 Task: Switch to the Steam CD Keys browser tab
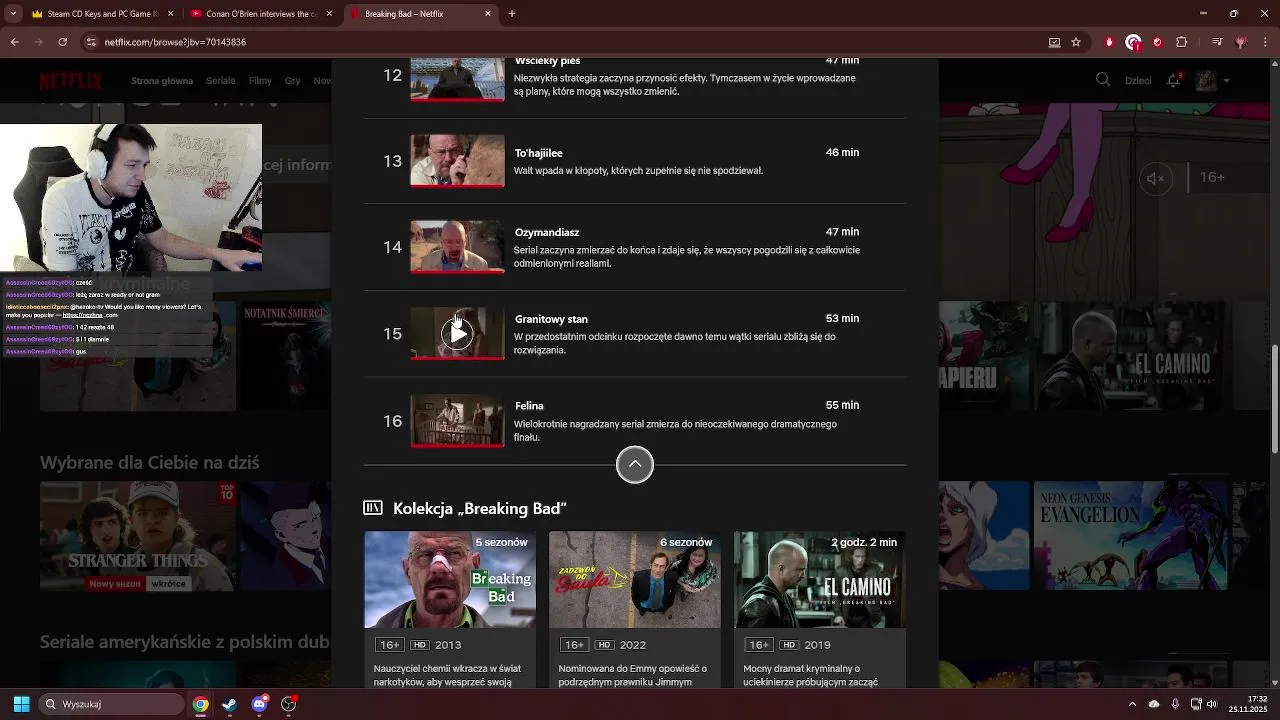click(100, 14)
